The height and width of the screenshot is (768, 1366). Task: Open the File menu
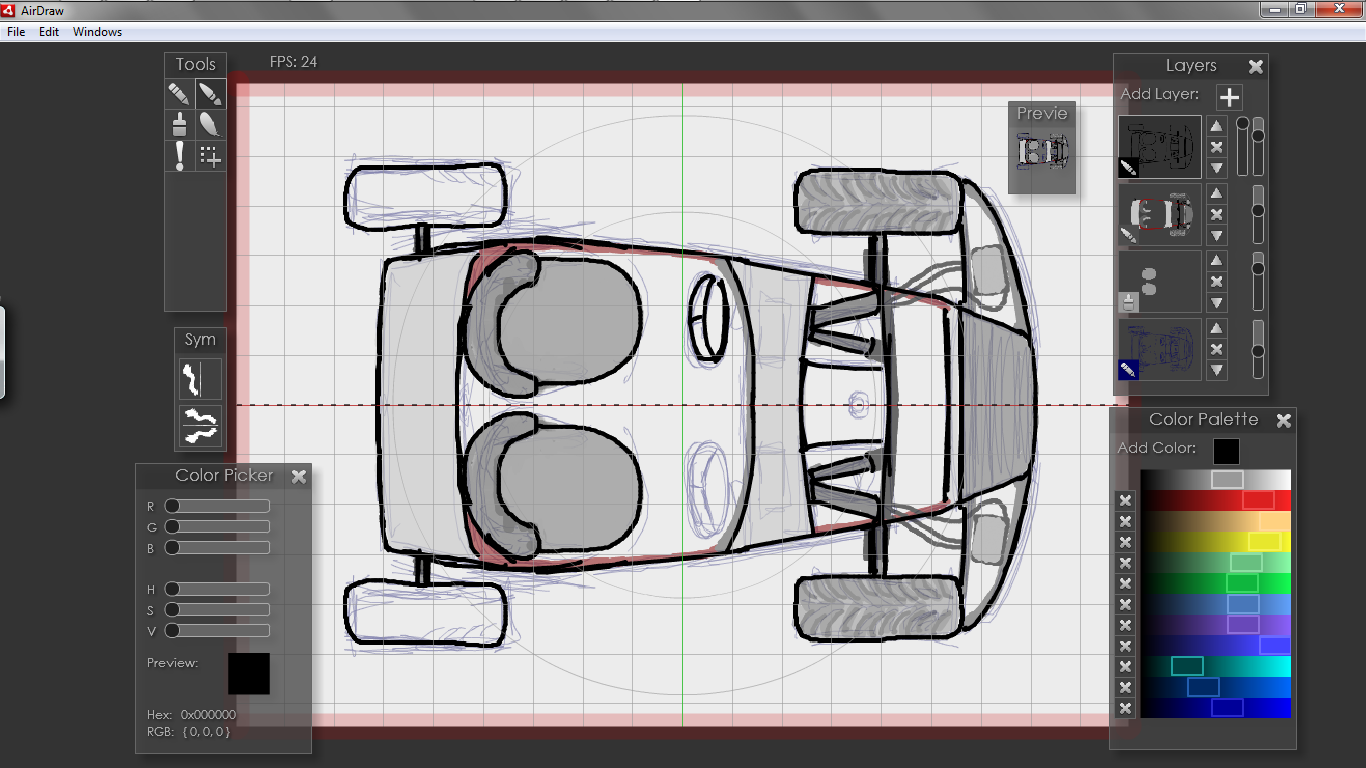16,31
